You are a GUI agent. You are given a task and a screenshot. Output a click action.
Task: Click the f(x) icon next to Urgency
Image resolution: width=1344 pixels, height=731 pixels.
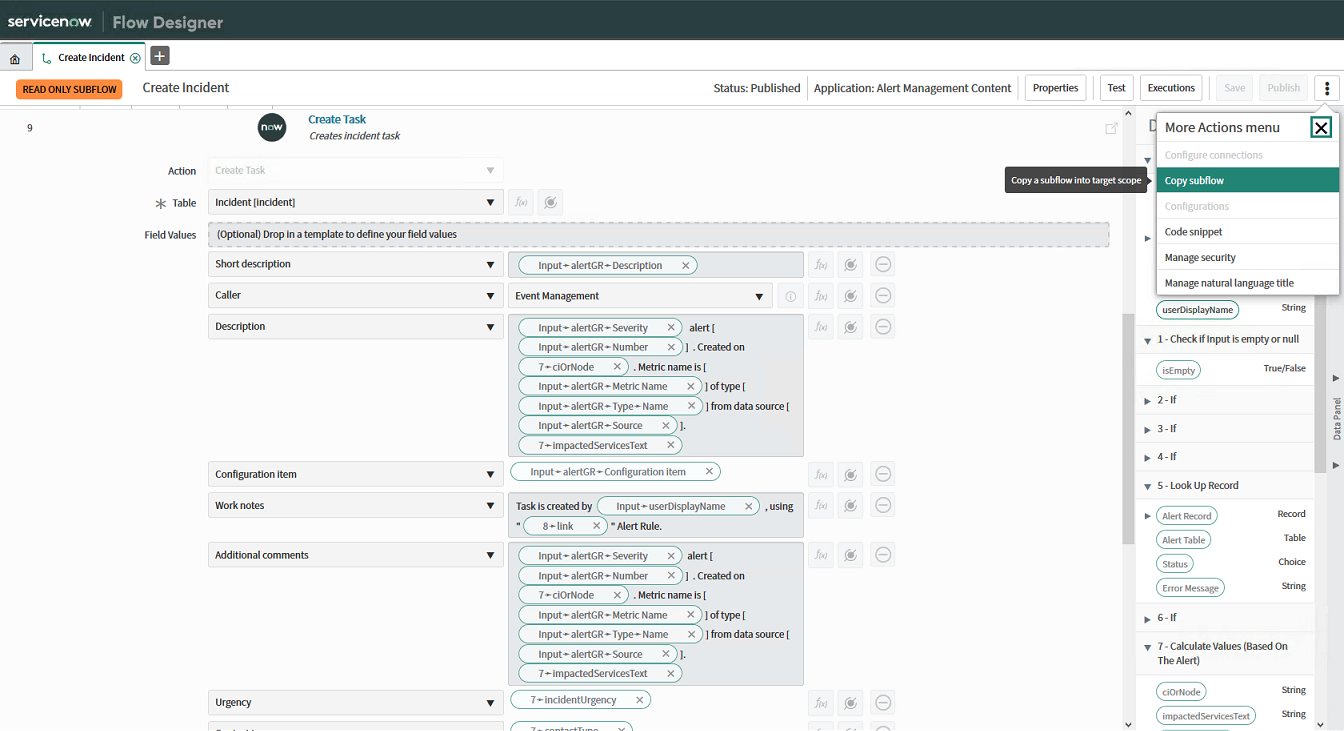[820, 702]
